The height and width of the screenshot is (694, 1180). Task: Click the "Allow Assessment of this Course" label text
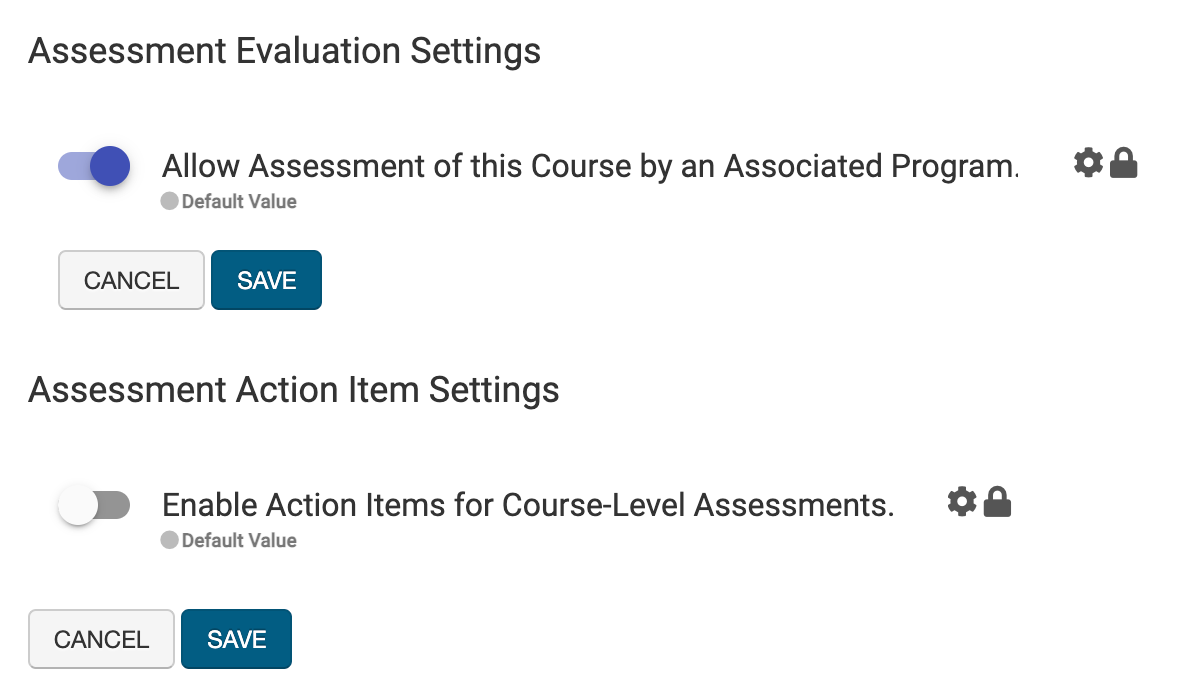pyautogui.click(x=590, y=165)
